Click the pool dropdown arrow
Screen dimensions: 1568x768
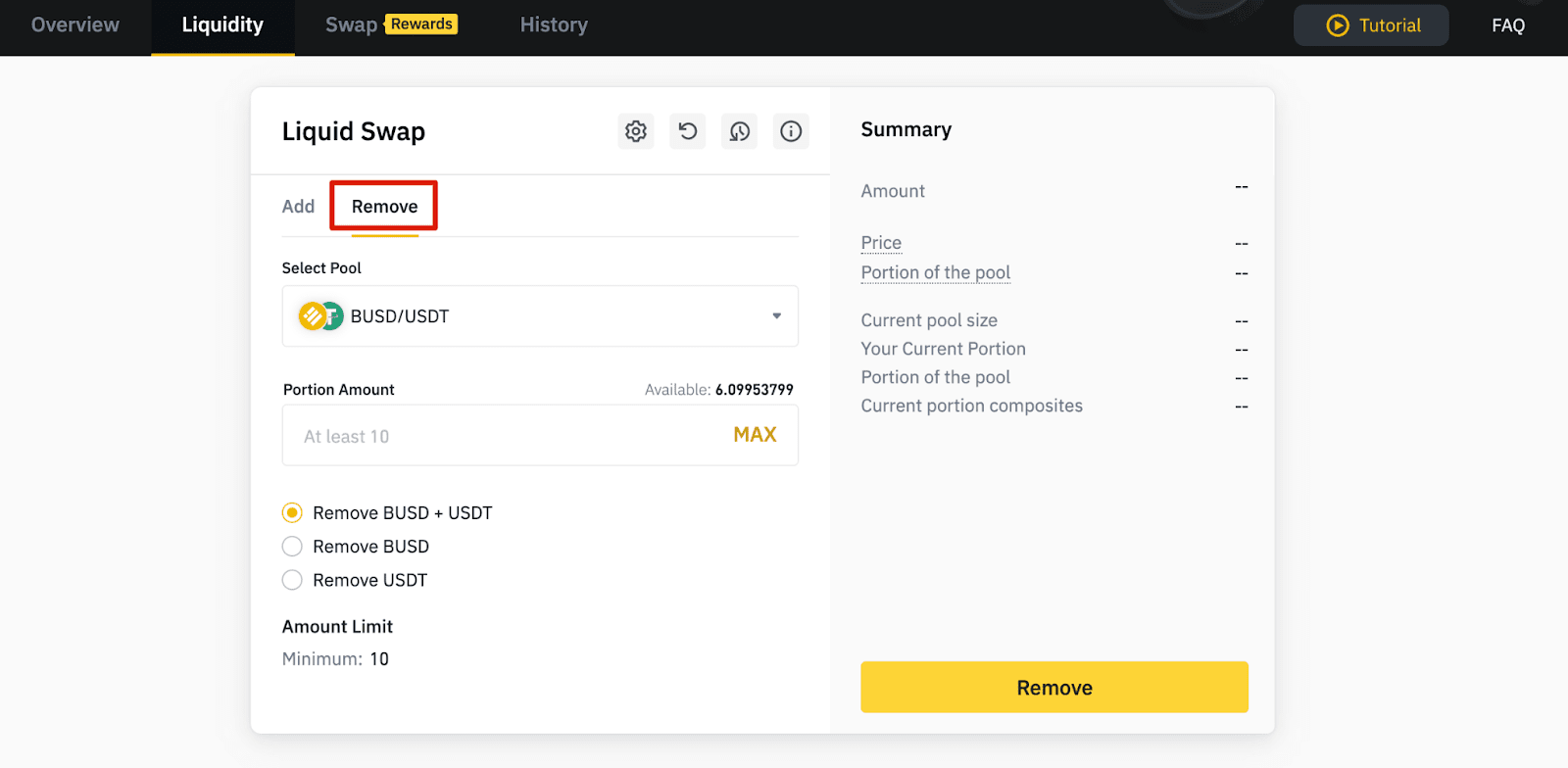(x=777, y=316)
